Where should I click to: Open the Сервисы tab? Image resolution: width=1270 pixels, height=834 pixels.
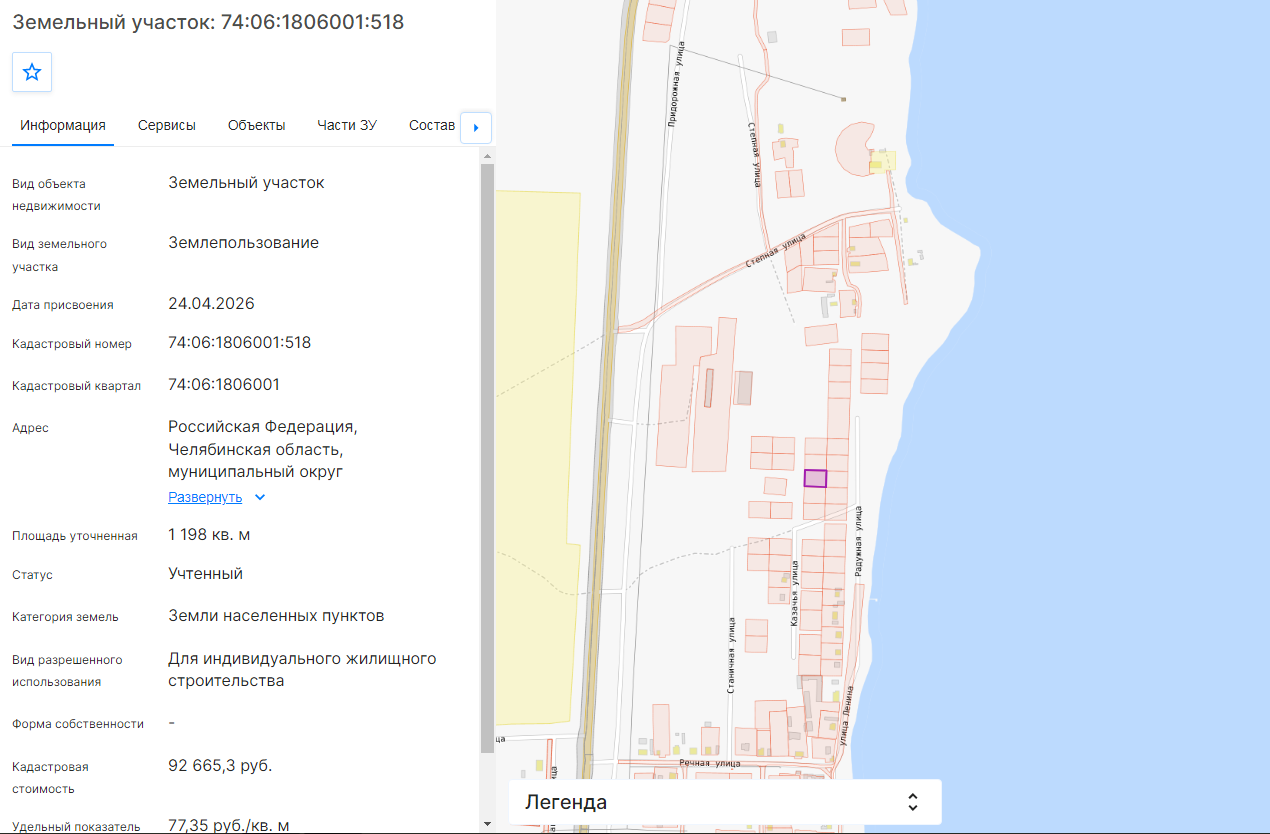click(167, 125)
